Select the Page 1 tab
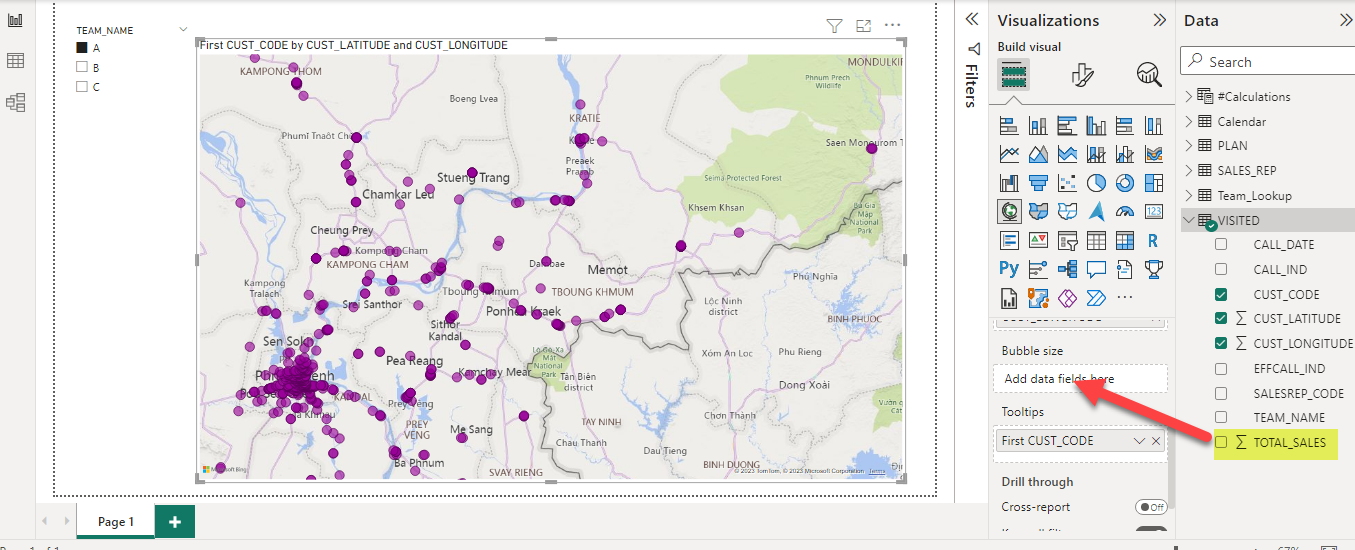The image size is (1355, 550). click(x=116, y=521)
